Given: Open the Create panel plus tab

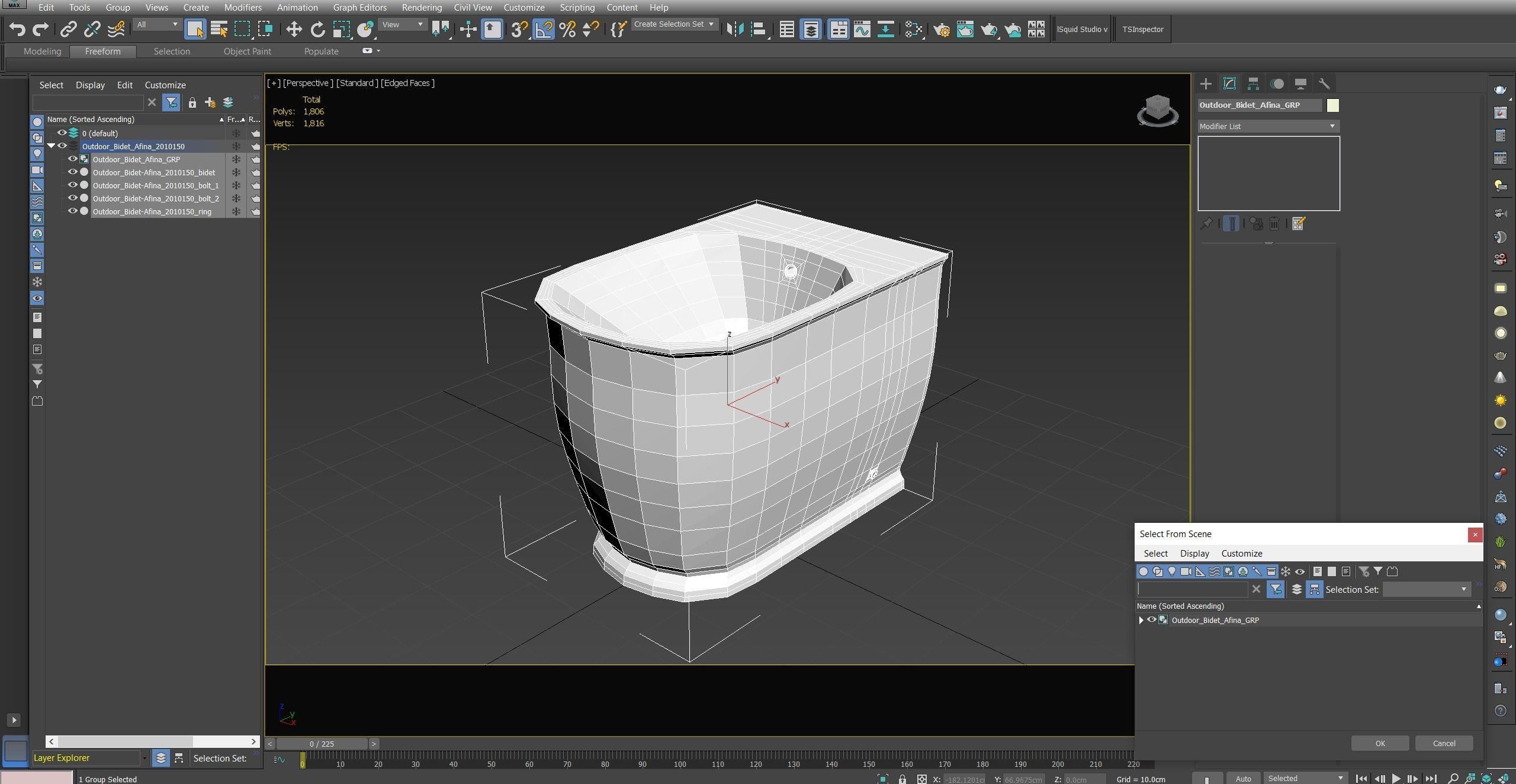Looking at the screenshot, I should (1206, 83).
